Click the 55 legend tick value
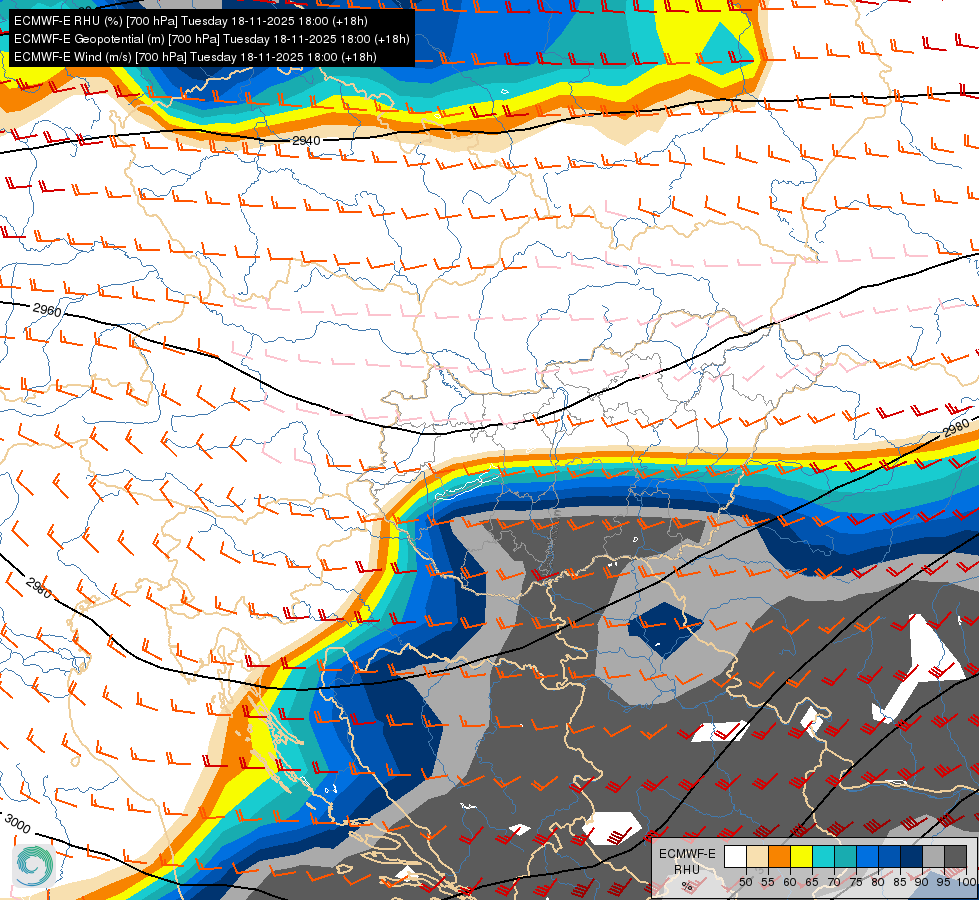The image size is (979, 900). [x=768, y=882]
